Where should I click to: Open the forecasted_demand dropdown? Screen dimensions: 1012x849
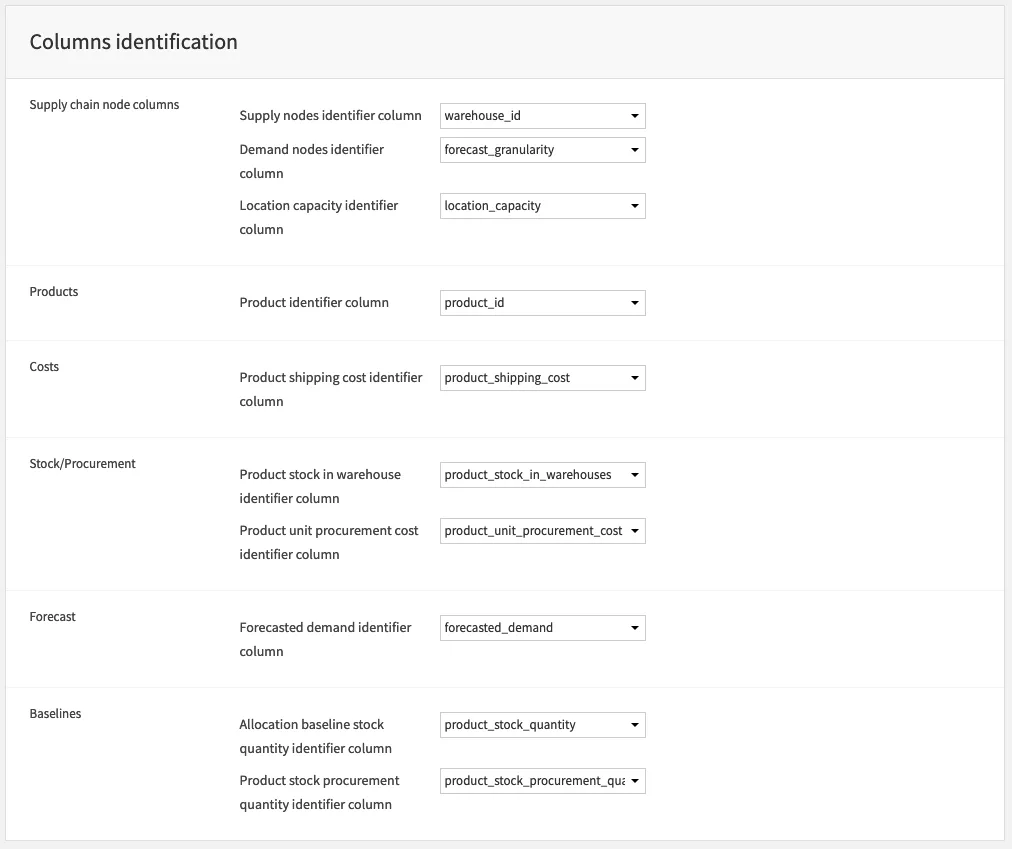click(x=542, y=628)
